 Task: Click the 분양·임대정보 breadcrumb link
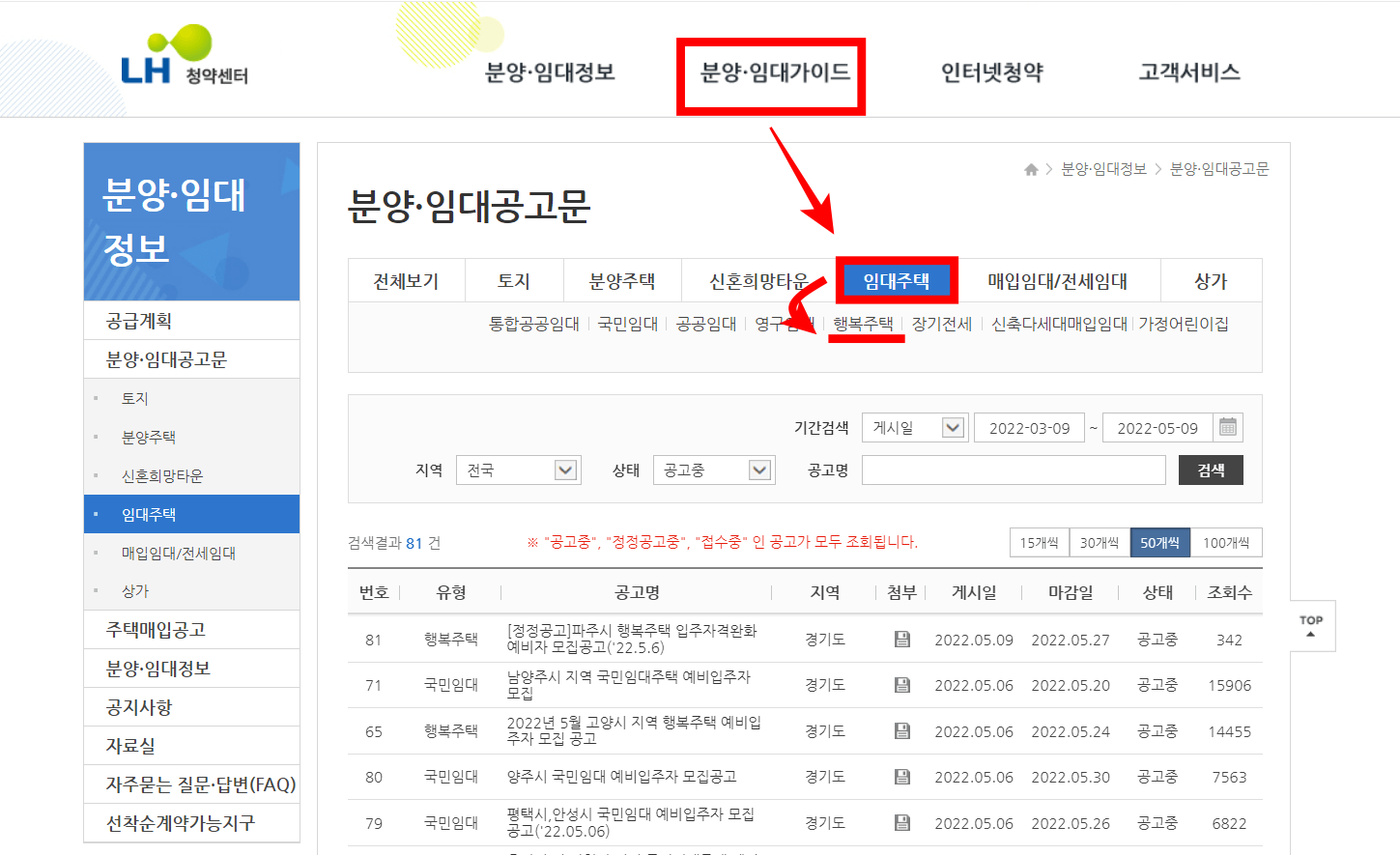tap(1103, 169)
